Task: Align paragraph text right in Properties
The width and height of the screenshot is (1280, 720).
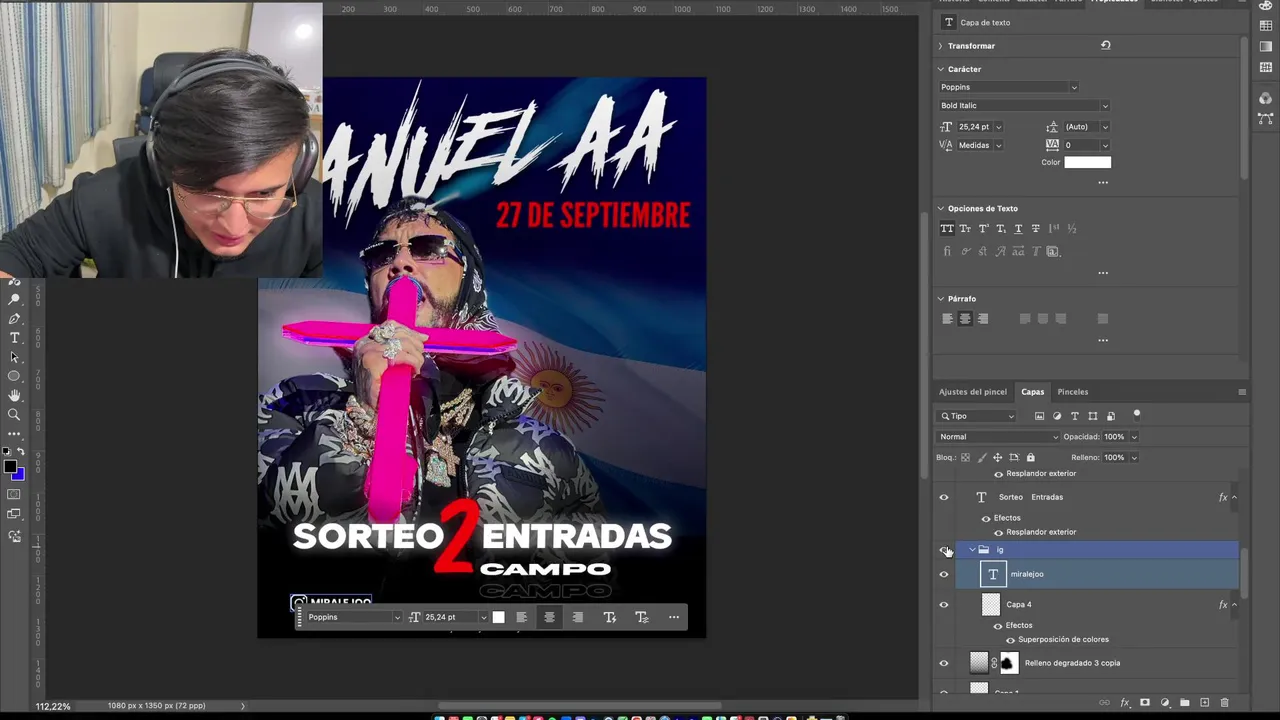Action: pyautogui.click(x=983, y=319)
